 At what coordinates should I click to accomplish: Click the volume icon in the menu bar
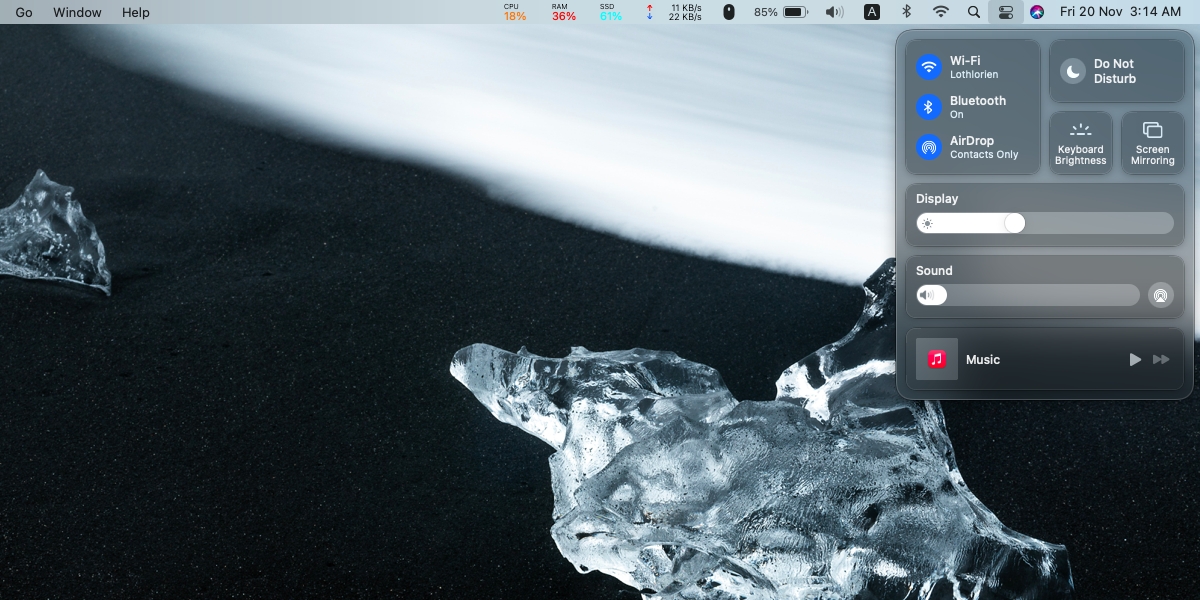click(x=834, y=12)
